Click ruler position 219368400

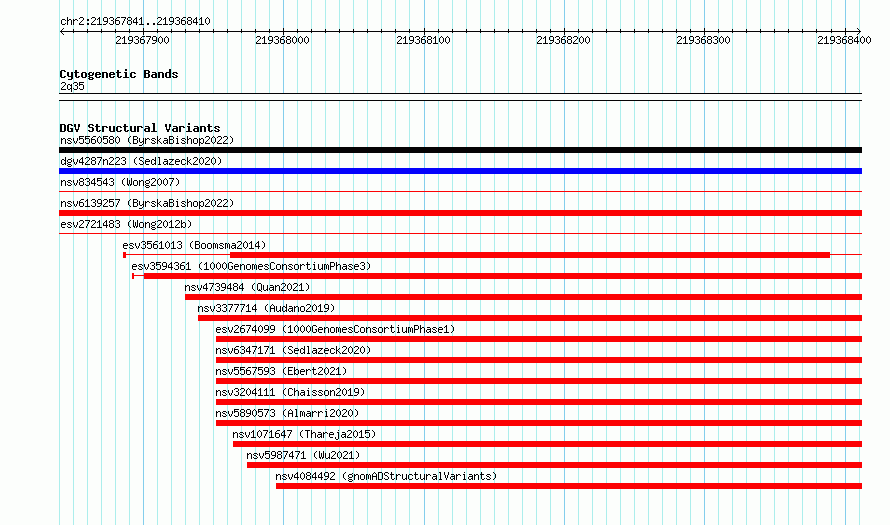point(845,40)
